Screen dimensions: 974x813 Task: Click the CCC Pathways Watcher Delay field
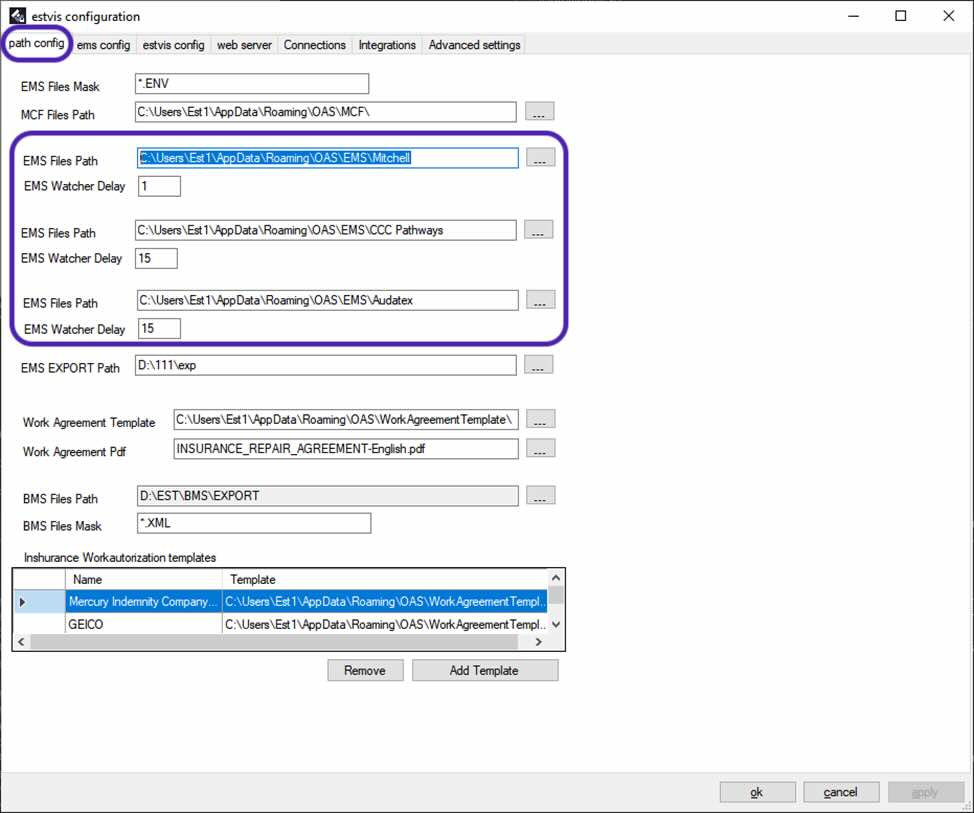(156, 258)
